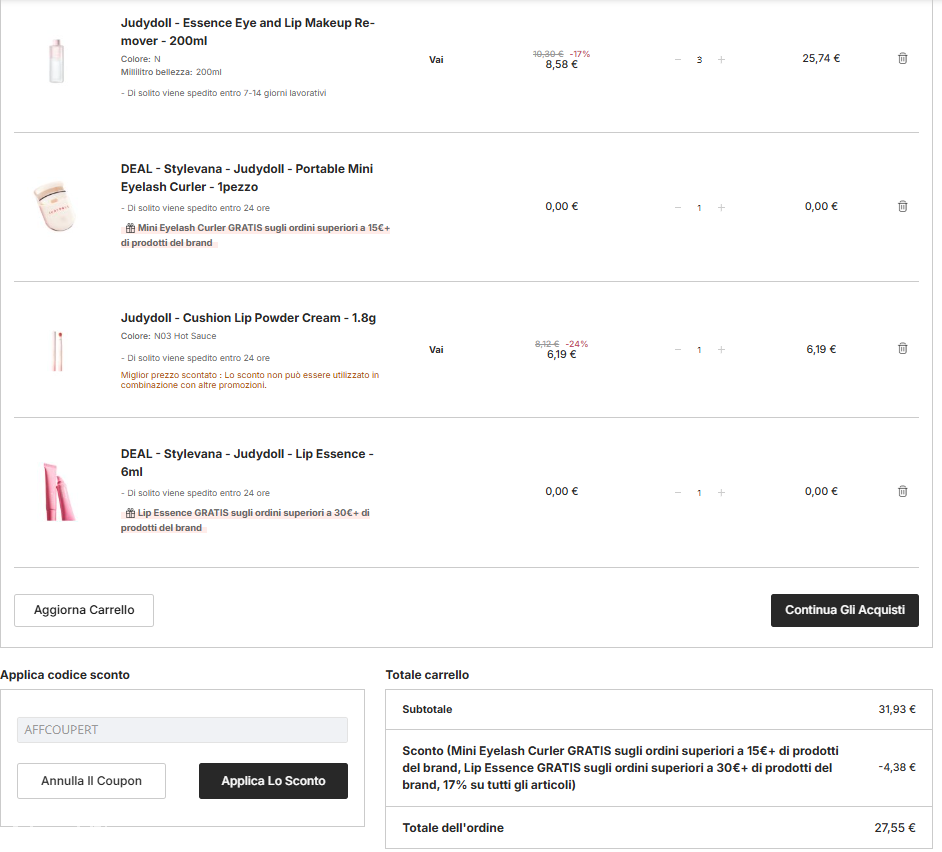Decrease Cushion Lip Powder Cream quantity
Screen dimensions: 942x852
point(678,350)
